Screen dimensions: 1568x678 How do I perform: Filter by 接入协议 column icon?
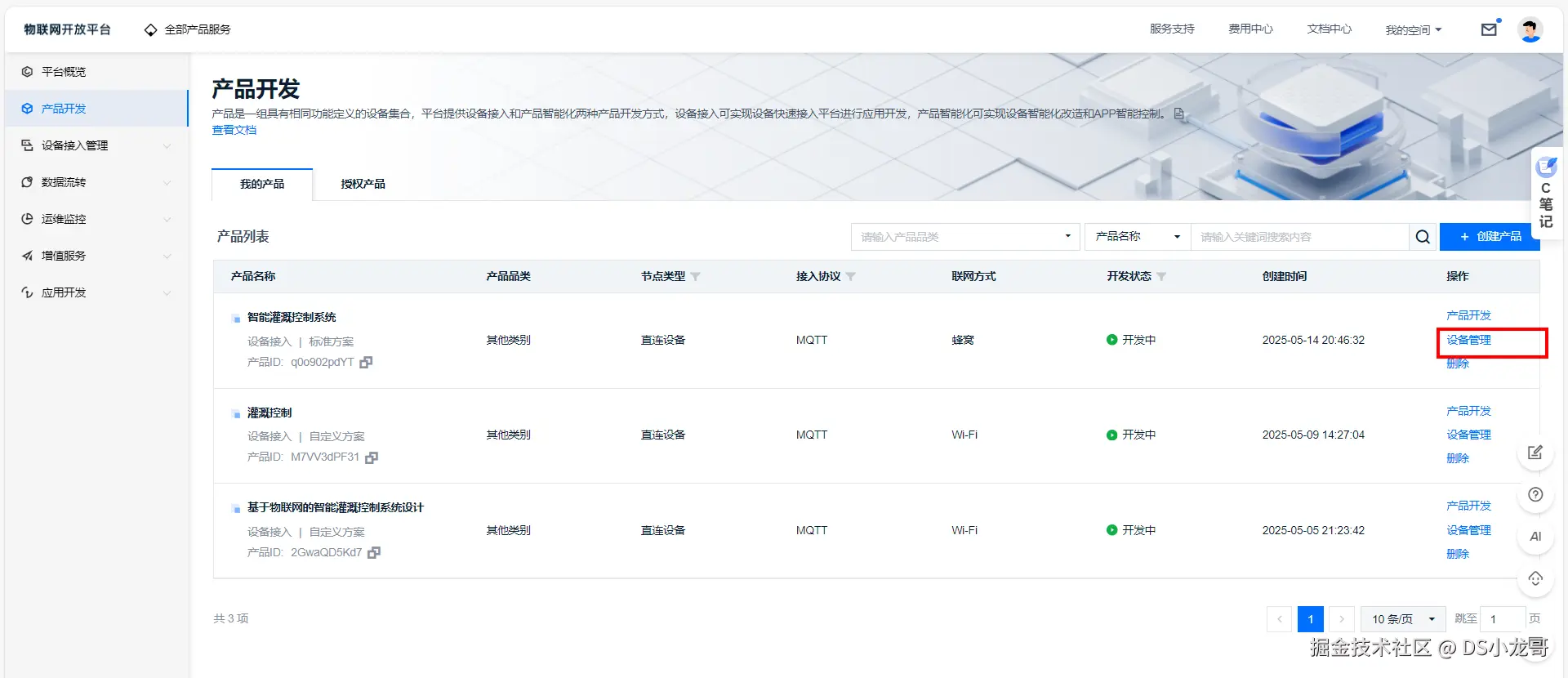click(x=850, y=277)
